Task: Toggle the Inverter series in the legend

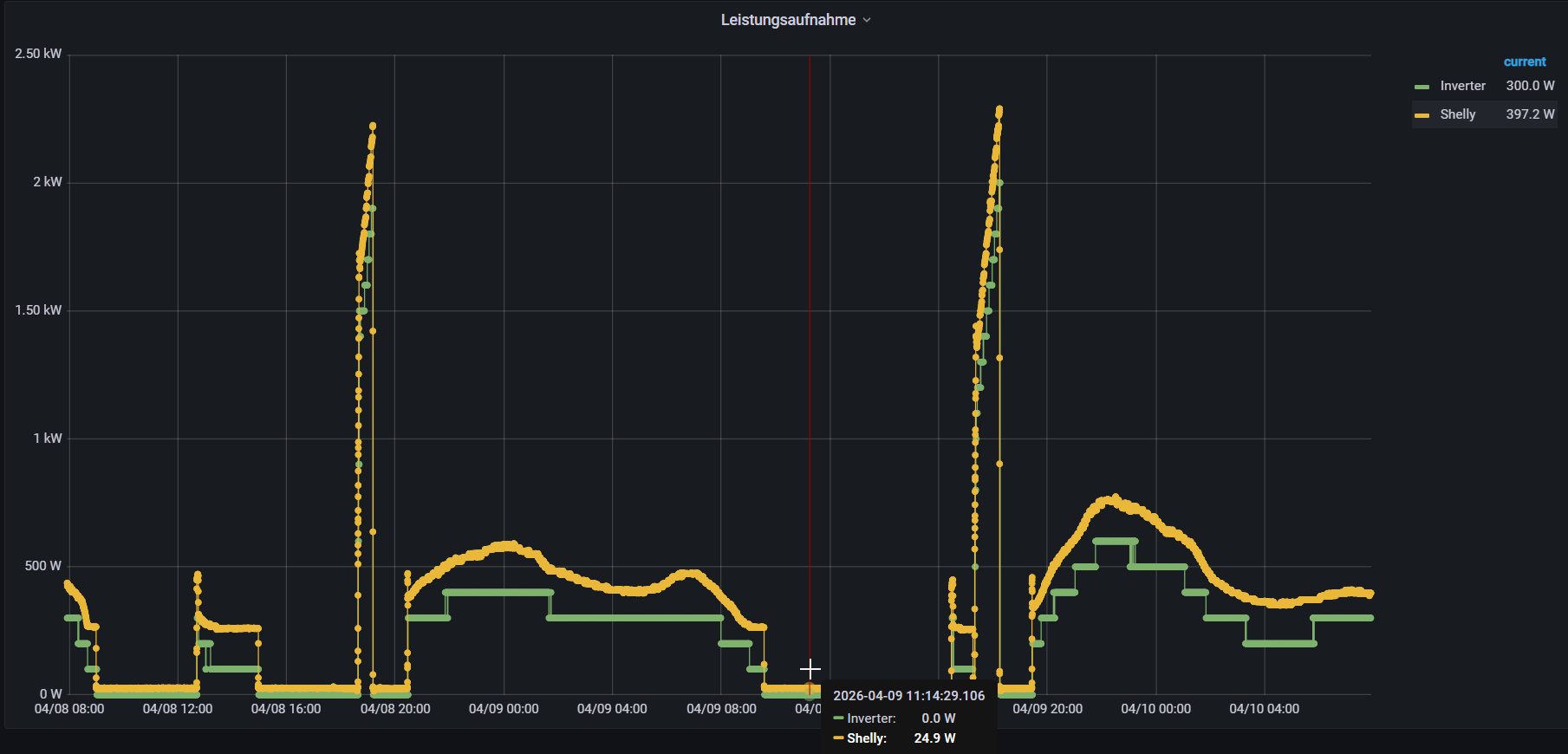Action: coord(1462,86)
